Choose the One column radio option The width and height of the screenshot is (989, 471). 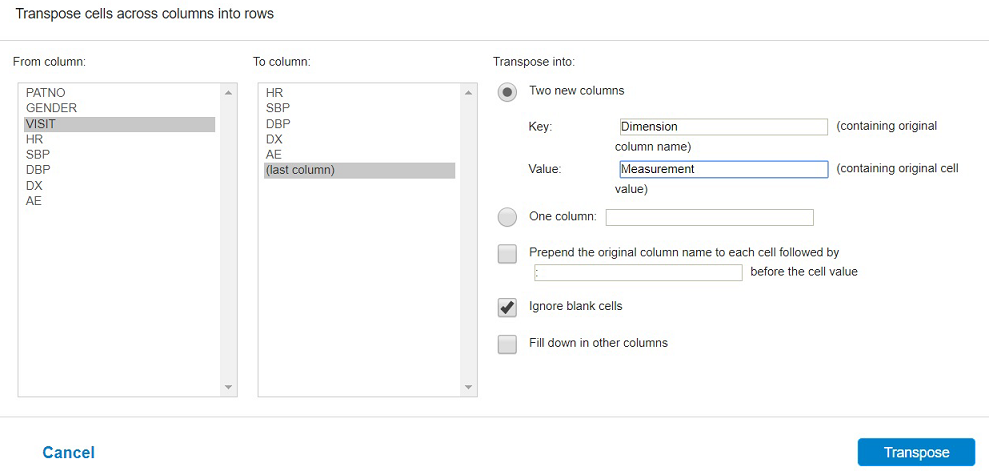[x=508, y=217]
